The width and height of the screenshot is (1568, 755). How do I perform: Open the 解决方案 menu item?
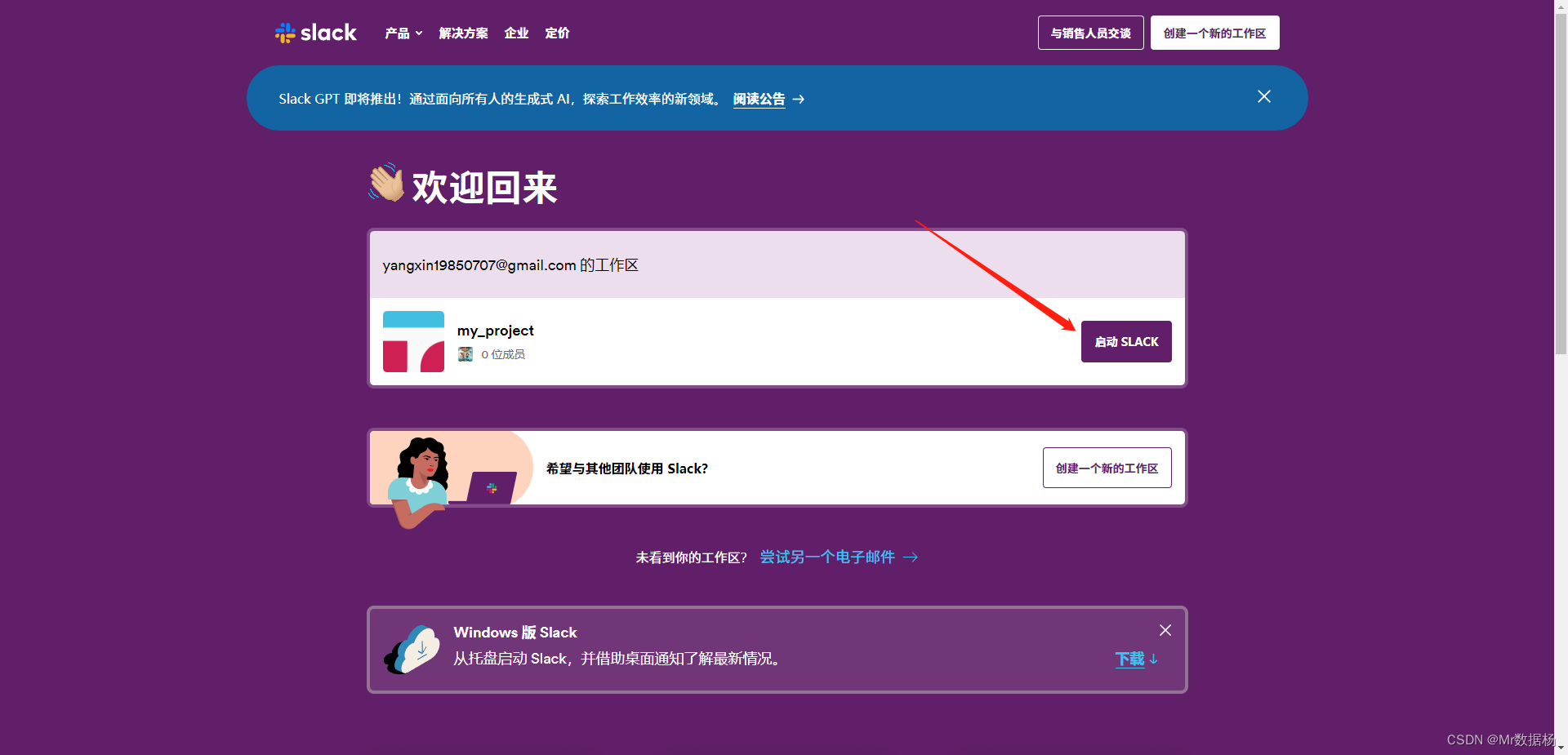[463, 33]
